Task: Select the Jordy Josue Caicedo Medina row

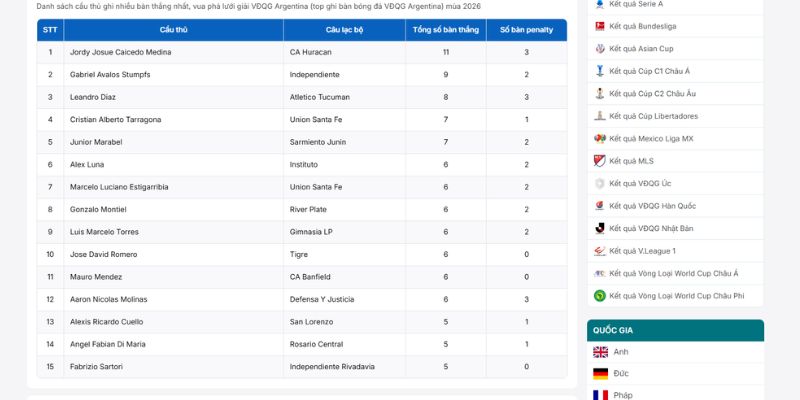Action: click(302, 52)
